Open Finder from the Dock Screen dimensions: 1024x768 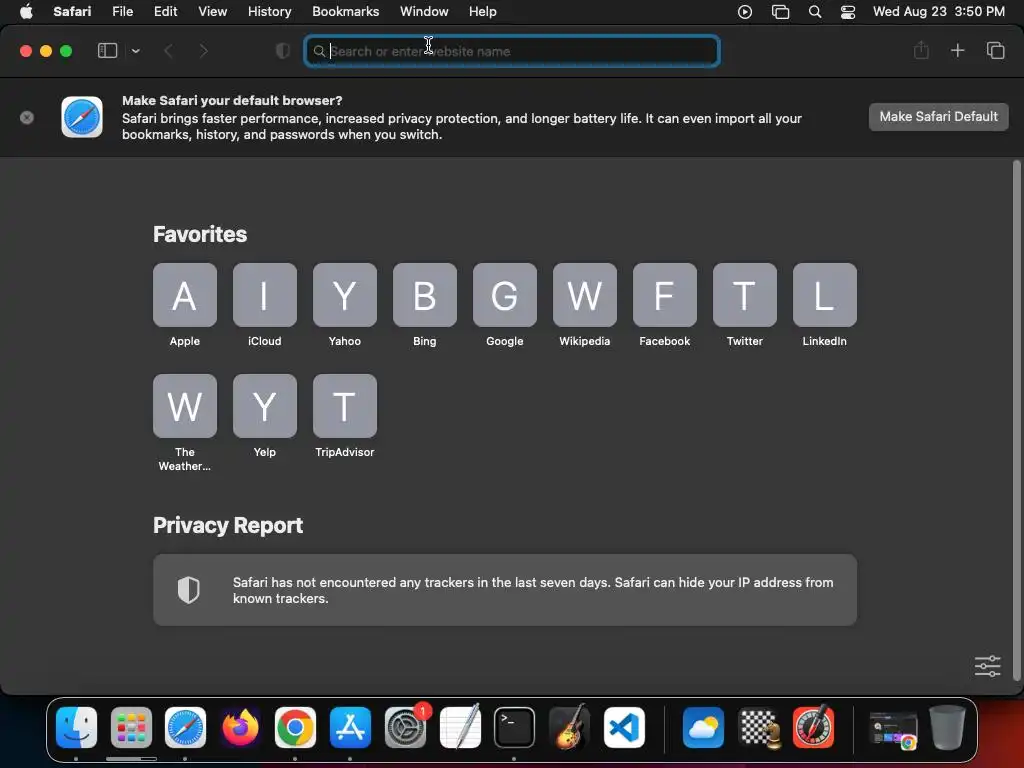[x=76, y=727]
